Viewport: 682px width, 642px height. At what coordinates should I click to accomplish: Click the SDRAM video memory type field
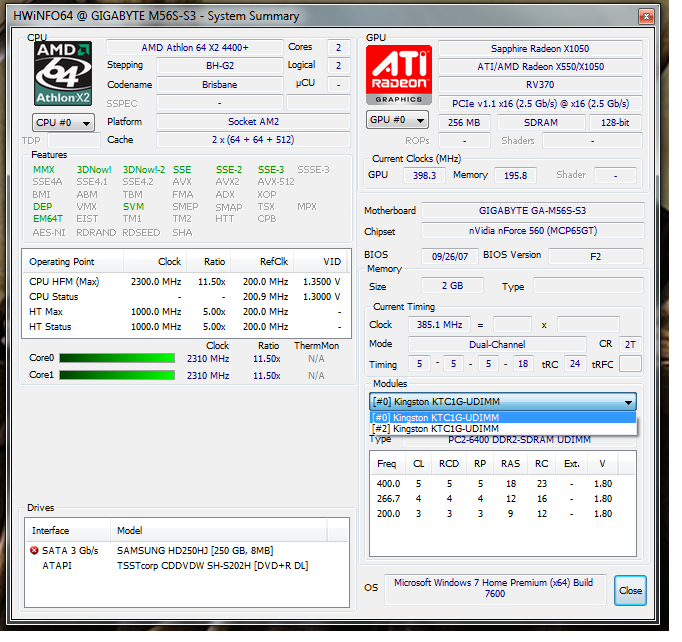tap(541, 123)
